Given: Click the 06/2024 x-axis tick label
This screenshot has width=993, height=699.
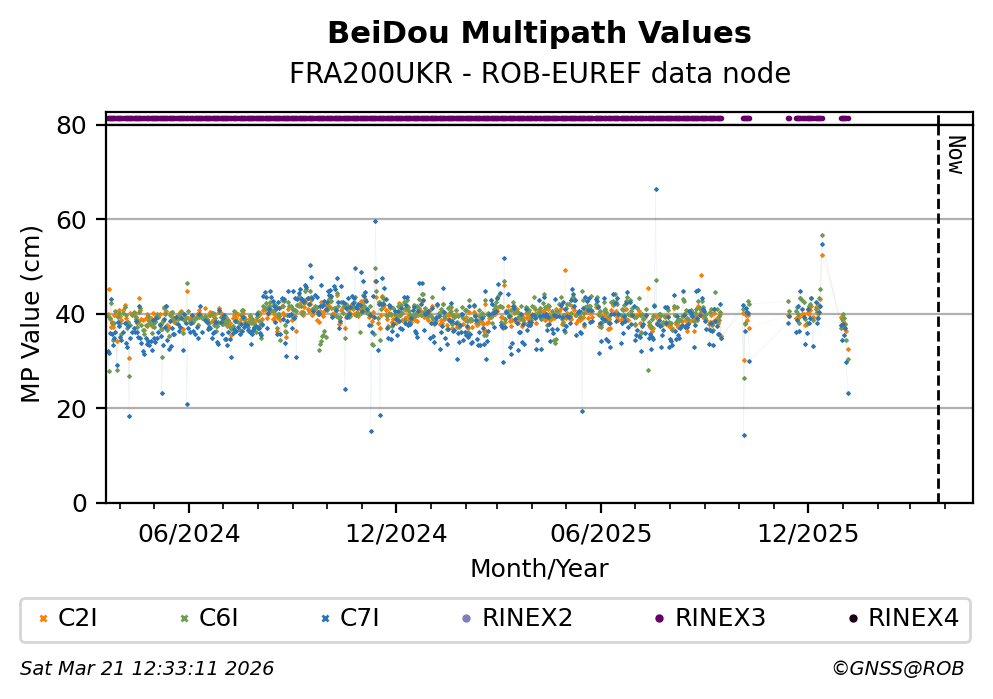Looking at the screenshot, I should pos(189,534).
